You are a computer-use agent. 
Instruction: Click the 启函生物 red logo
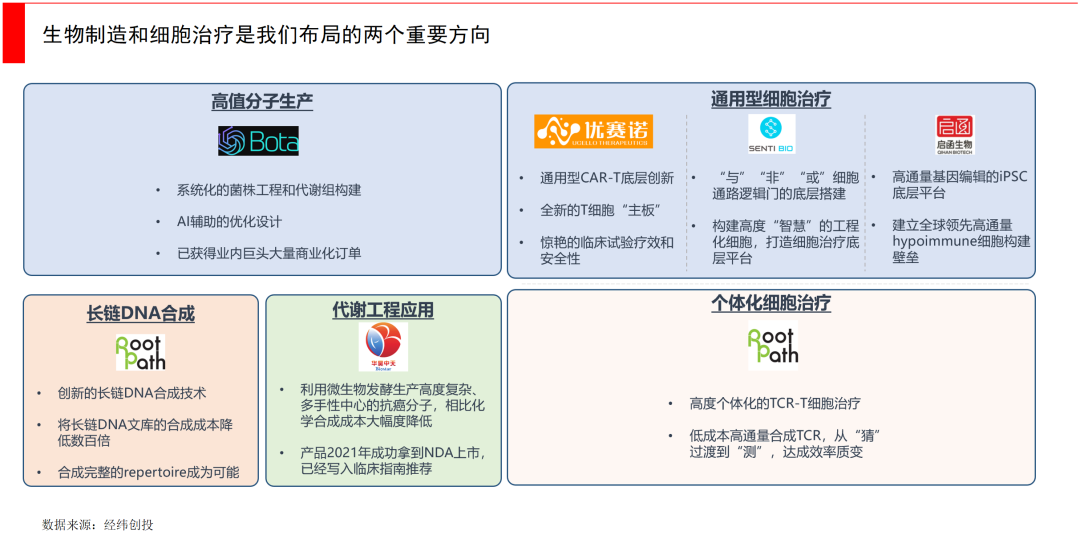[954, 134]
